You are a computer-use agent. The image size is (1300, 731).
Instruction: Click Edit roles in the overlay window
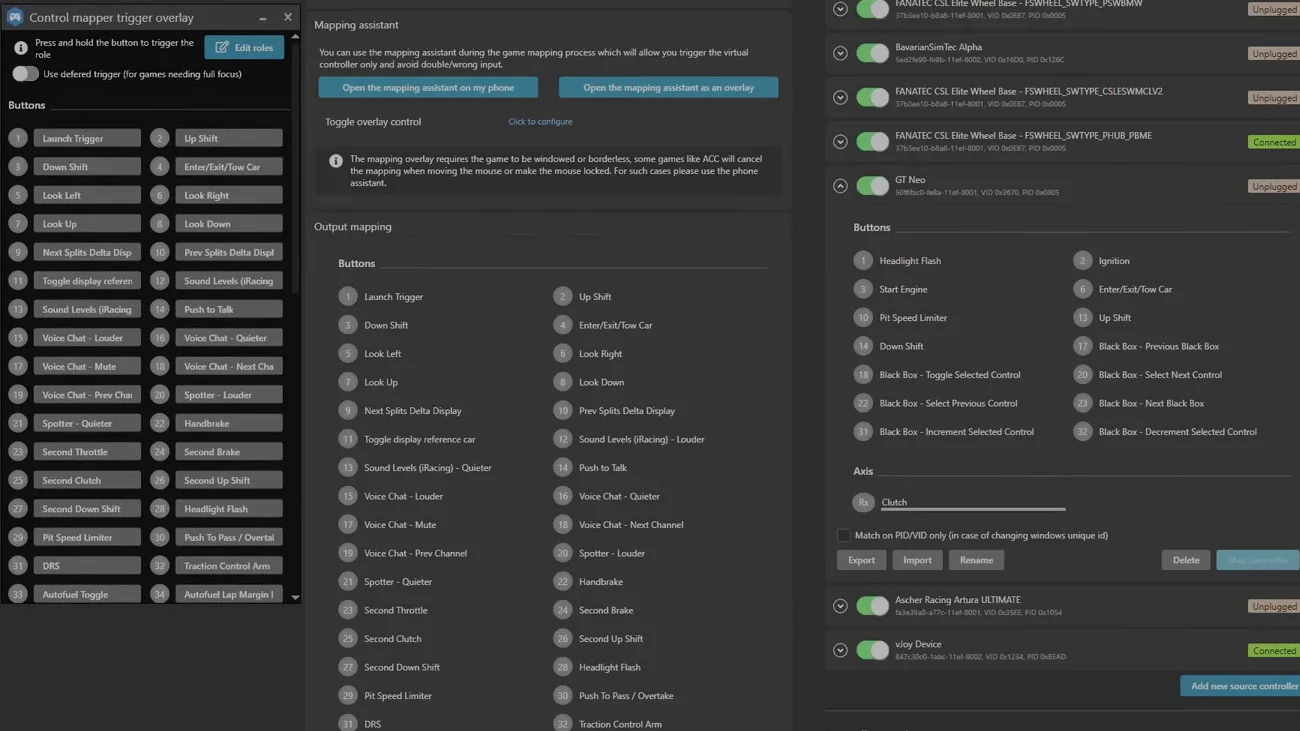click(244, 47)
